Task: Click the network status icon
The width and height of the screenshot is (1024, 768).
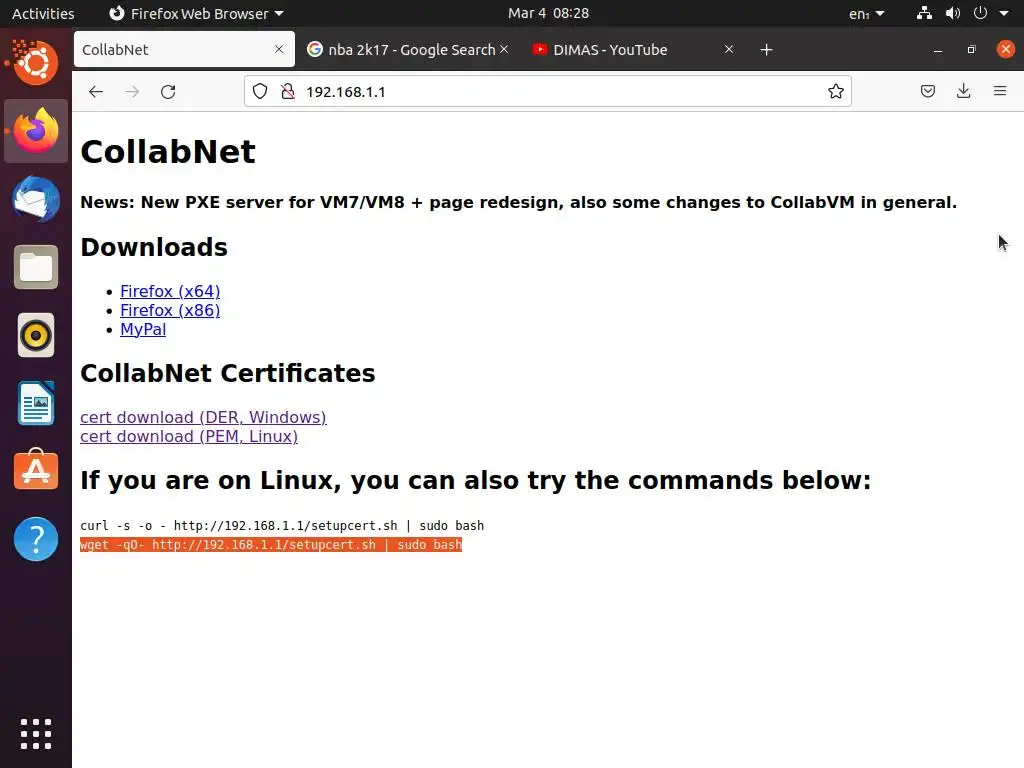Action: [x=924, y=13]
